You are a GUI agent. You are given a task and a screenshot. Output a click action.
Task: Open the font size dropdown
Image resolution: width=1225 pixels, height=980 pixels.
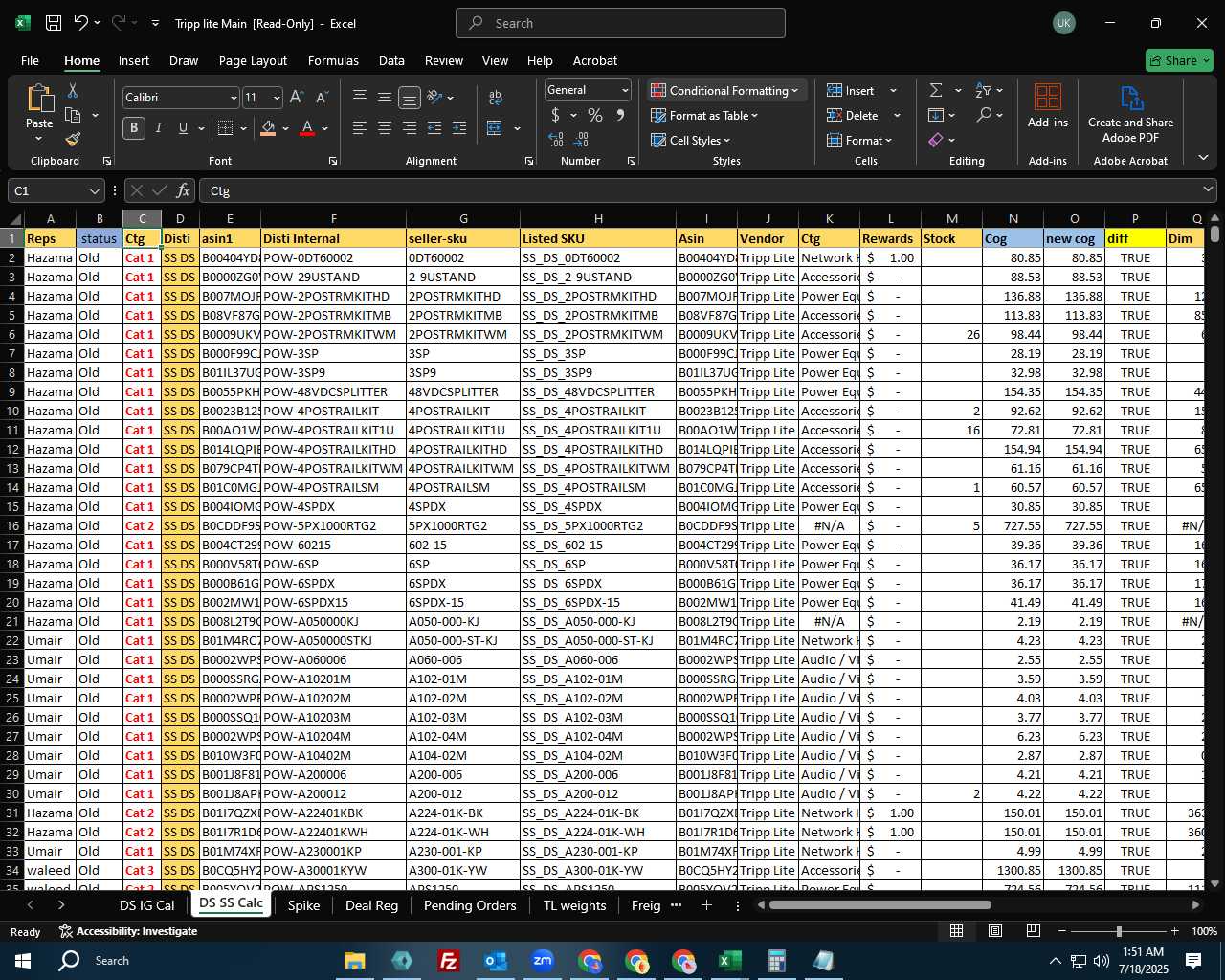tap(277, 98)
